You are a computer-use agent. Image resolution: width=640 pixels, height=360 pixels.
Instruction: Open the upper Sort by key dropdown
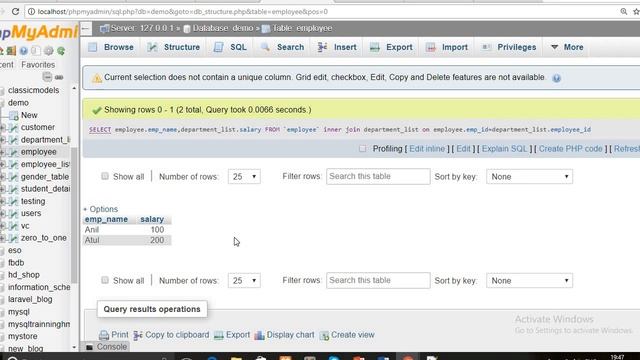click(x=529, y=177)
